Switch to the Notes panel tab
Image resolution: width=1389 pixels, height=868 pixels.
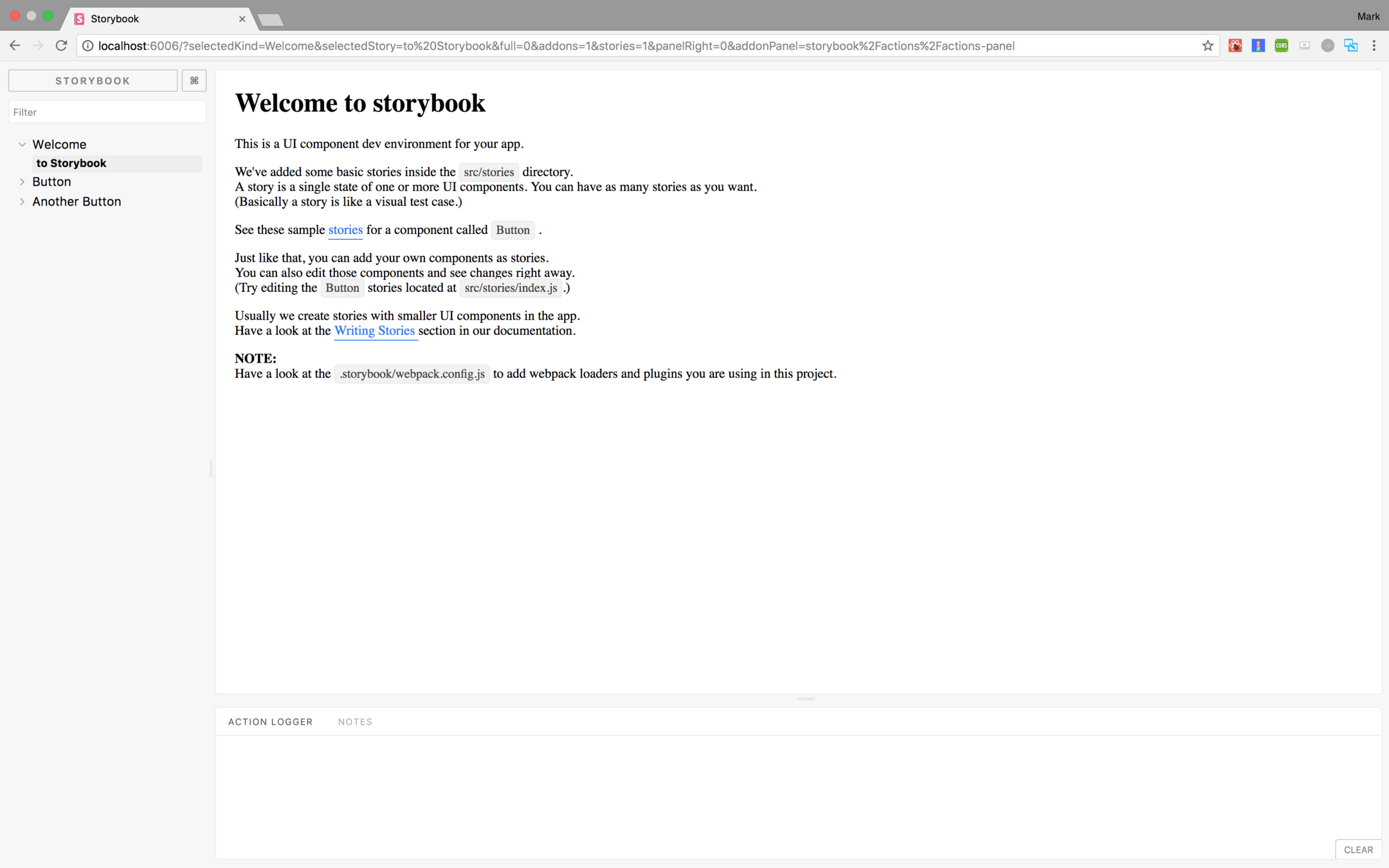click(x=355, y=721)
